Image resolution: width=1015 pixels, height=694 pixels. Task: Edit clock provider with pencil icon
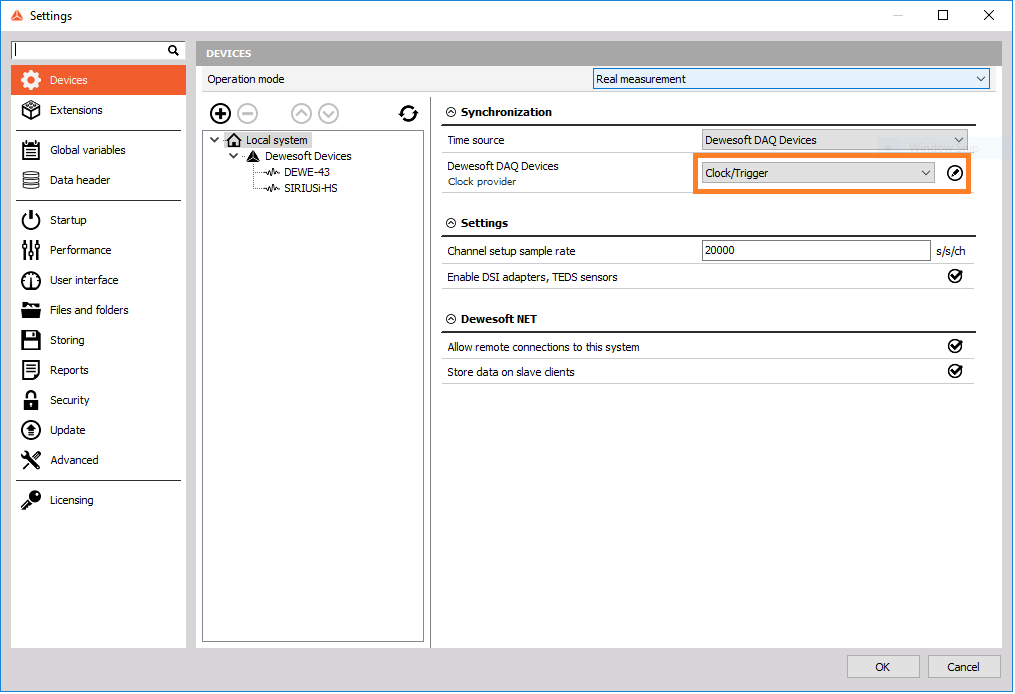(955, 173)
